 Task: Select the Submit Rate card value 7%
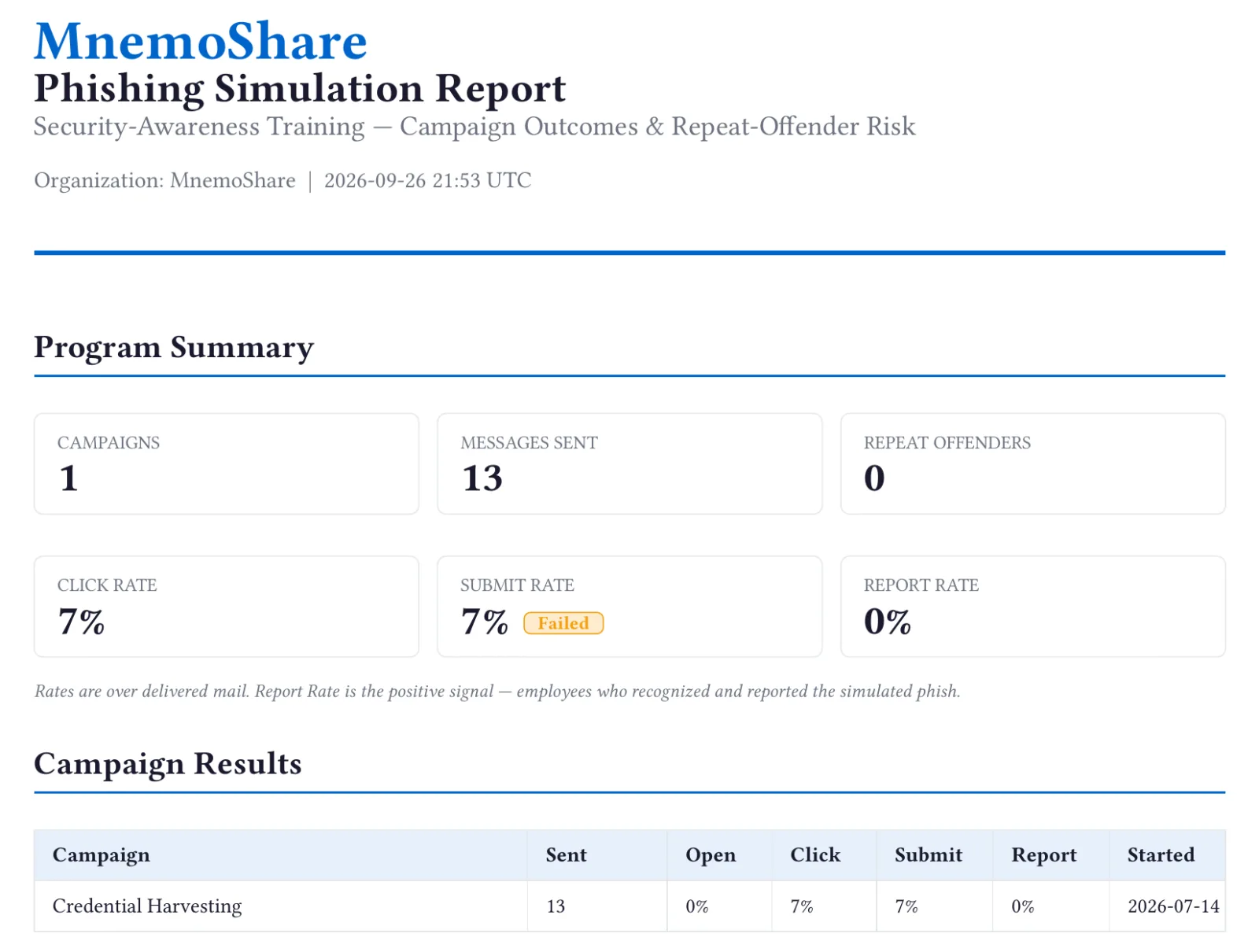[485, 622]
